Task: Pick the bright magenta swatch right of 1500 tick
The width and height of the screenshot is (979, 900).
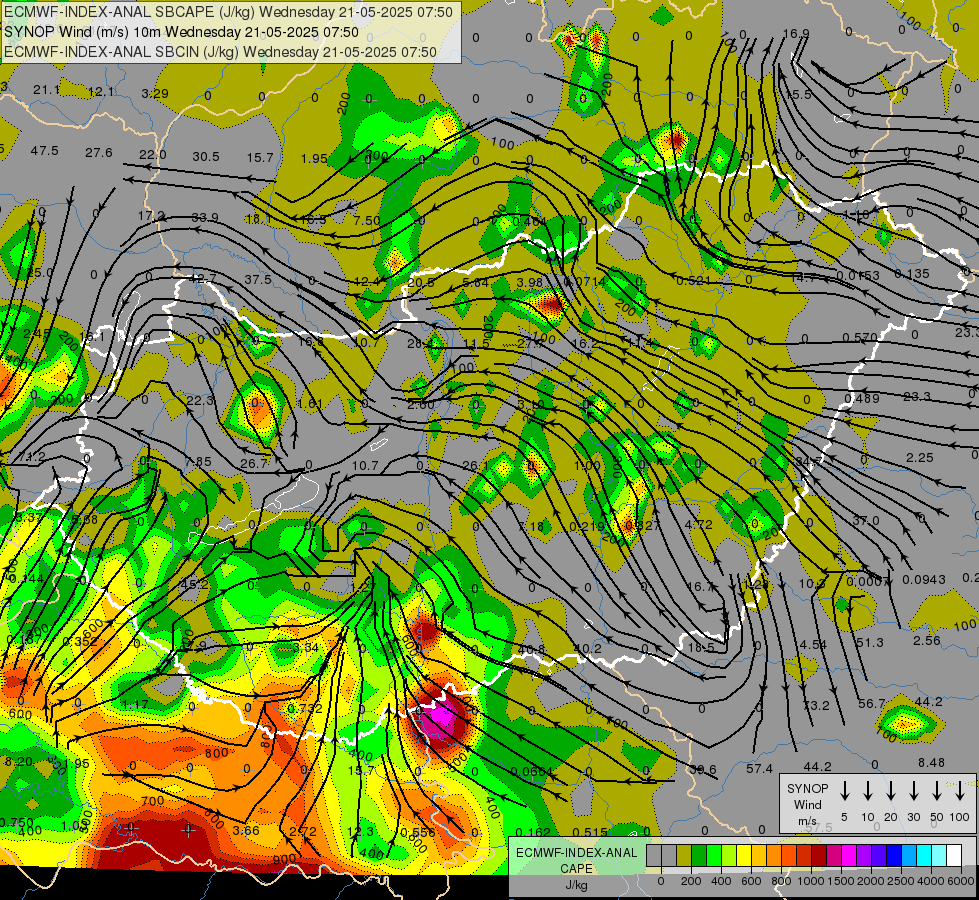Action: click(x=849, y=856)
